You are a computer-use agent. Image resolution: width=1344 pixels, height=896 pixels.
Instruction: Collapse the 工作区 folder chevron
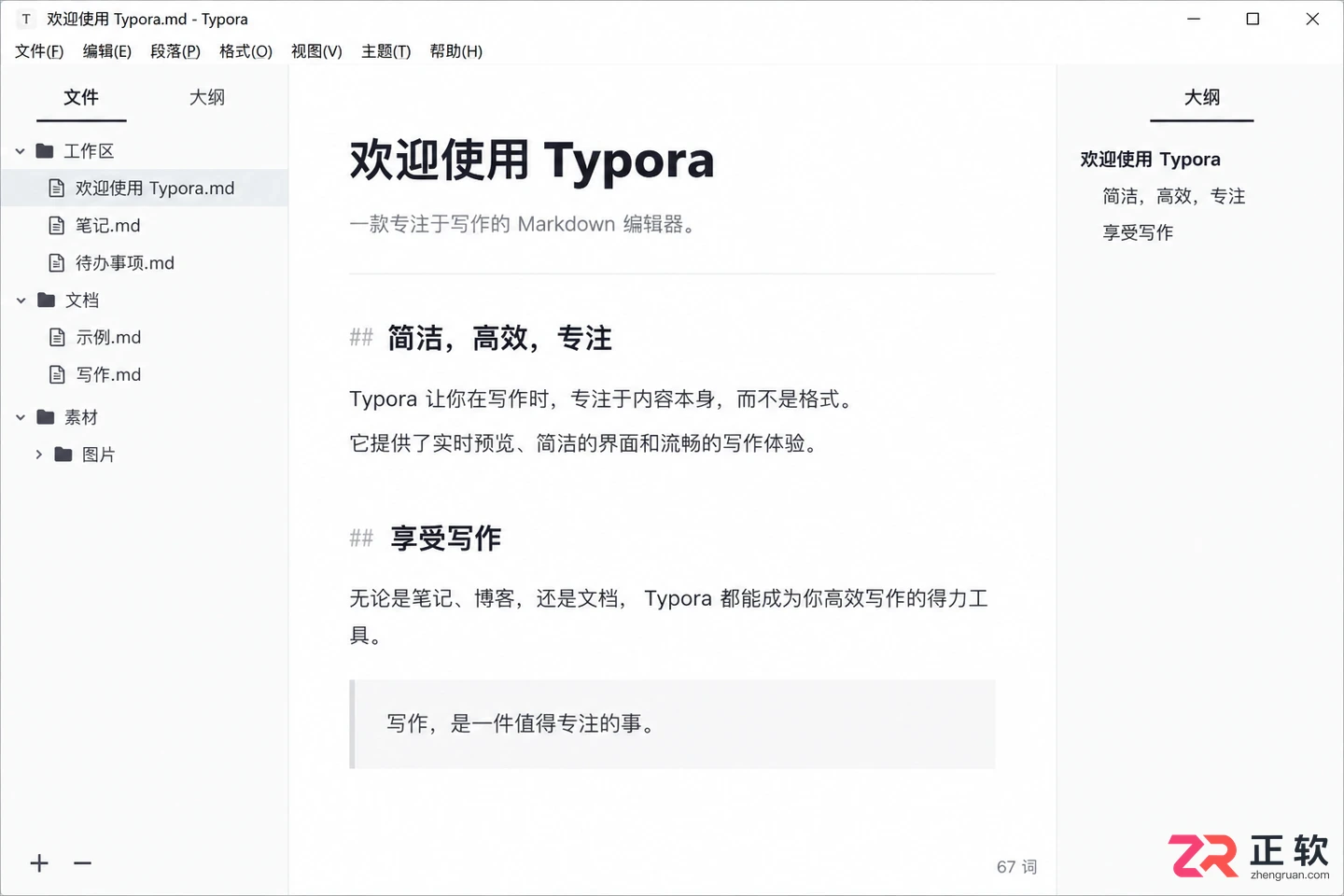pos(20,151)
